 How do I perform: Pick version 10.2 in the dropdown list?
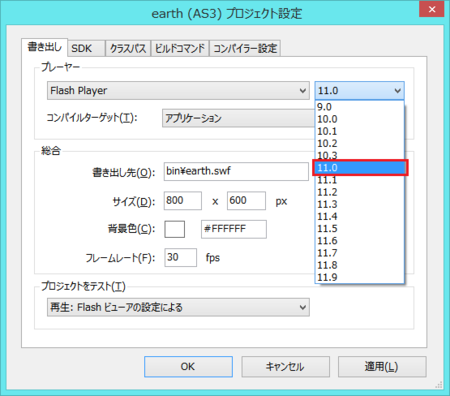coord(360,143)
